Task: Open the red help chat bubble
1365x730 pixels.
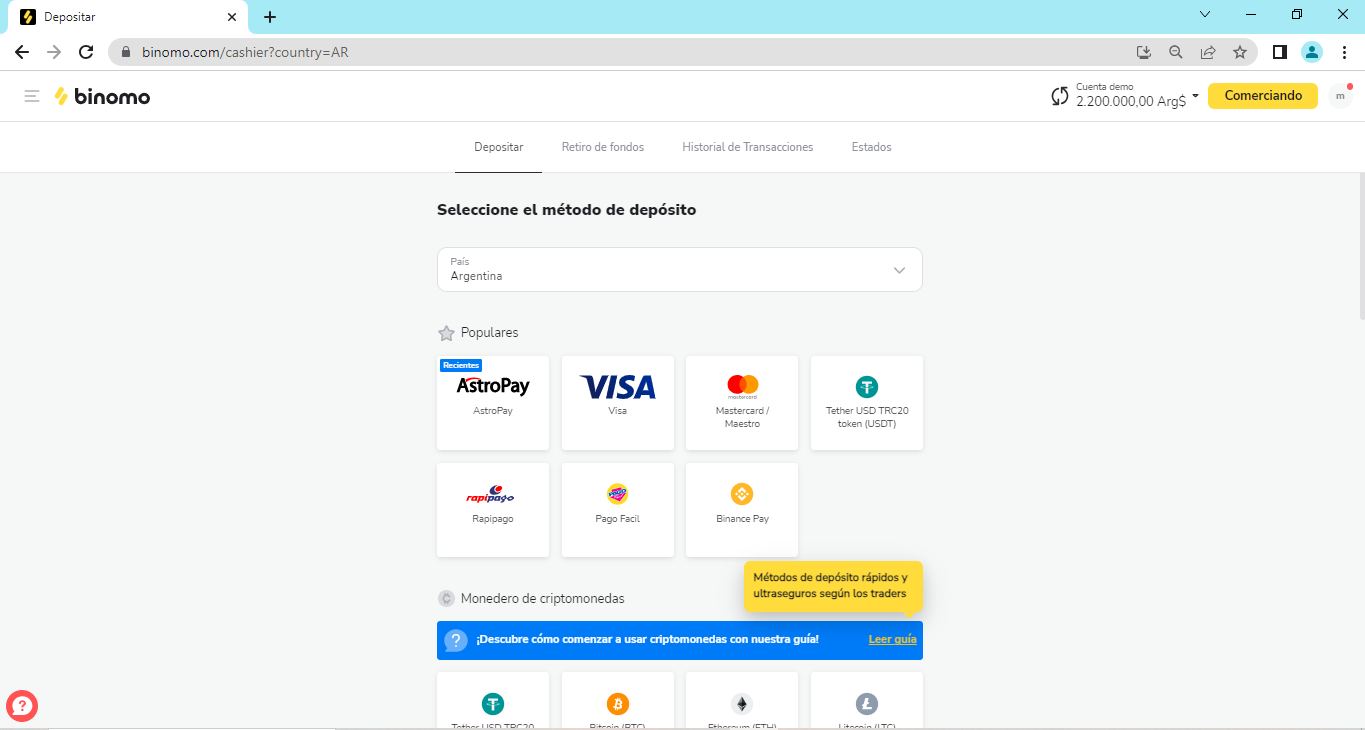Action: click(x=22, y=706)
